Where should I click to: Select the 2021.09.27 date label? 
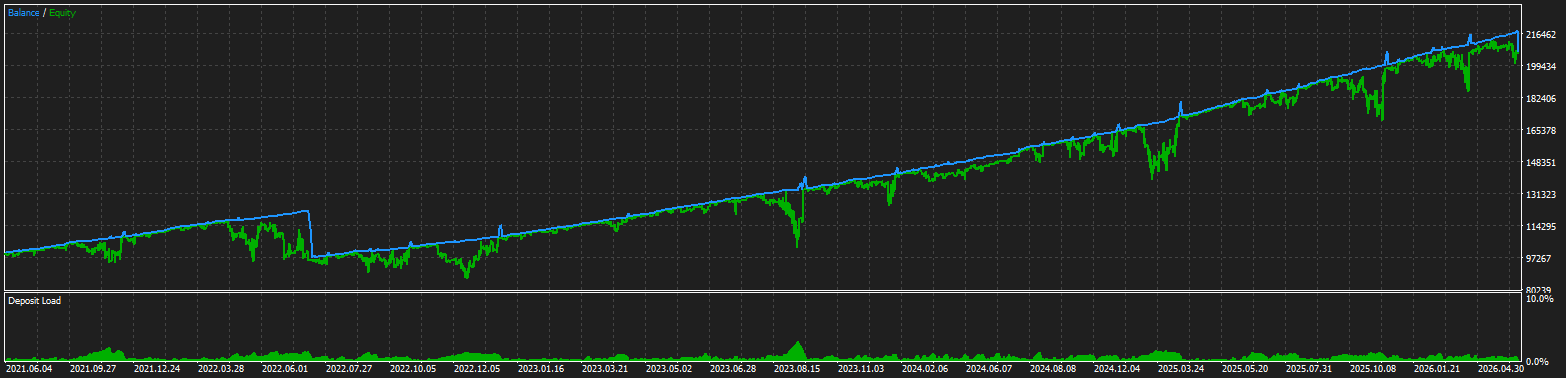(x=94, y=368)
